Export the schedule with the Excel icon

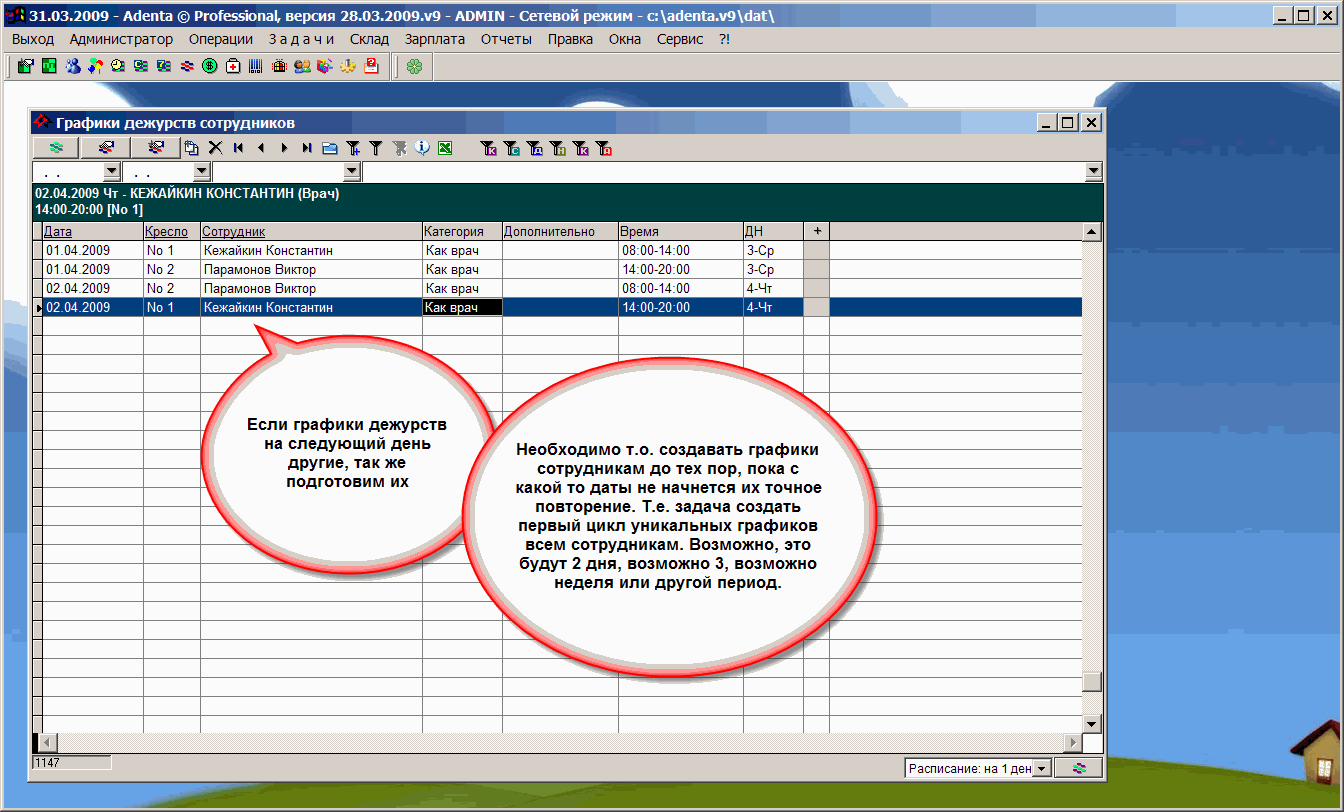point(445,148)
